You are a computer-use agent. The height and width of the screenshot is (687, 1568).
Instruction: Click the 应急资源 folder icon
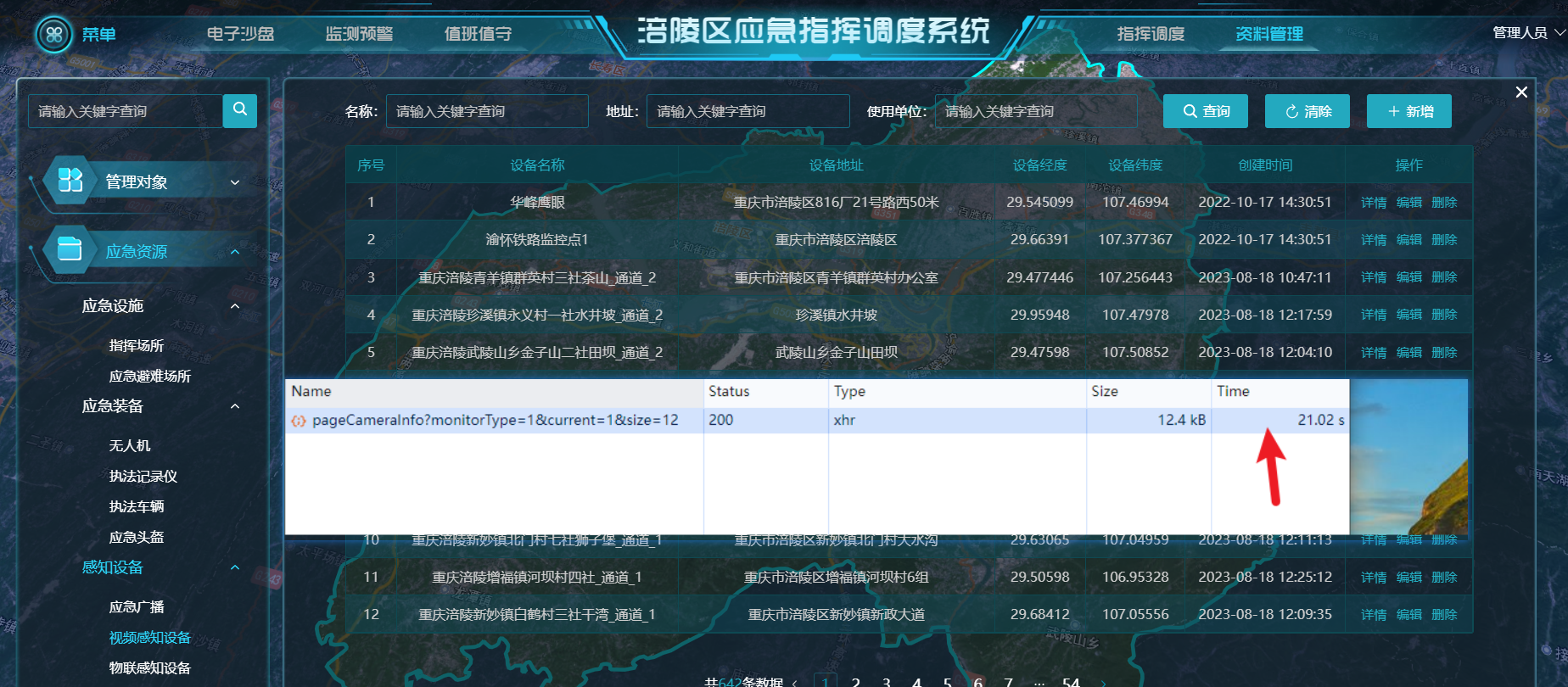(x=70, y=250)
